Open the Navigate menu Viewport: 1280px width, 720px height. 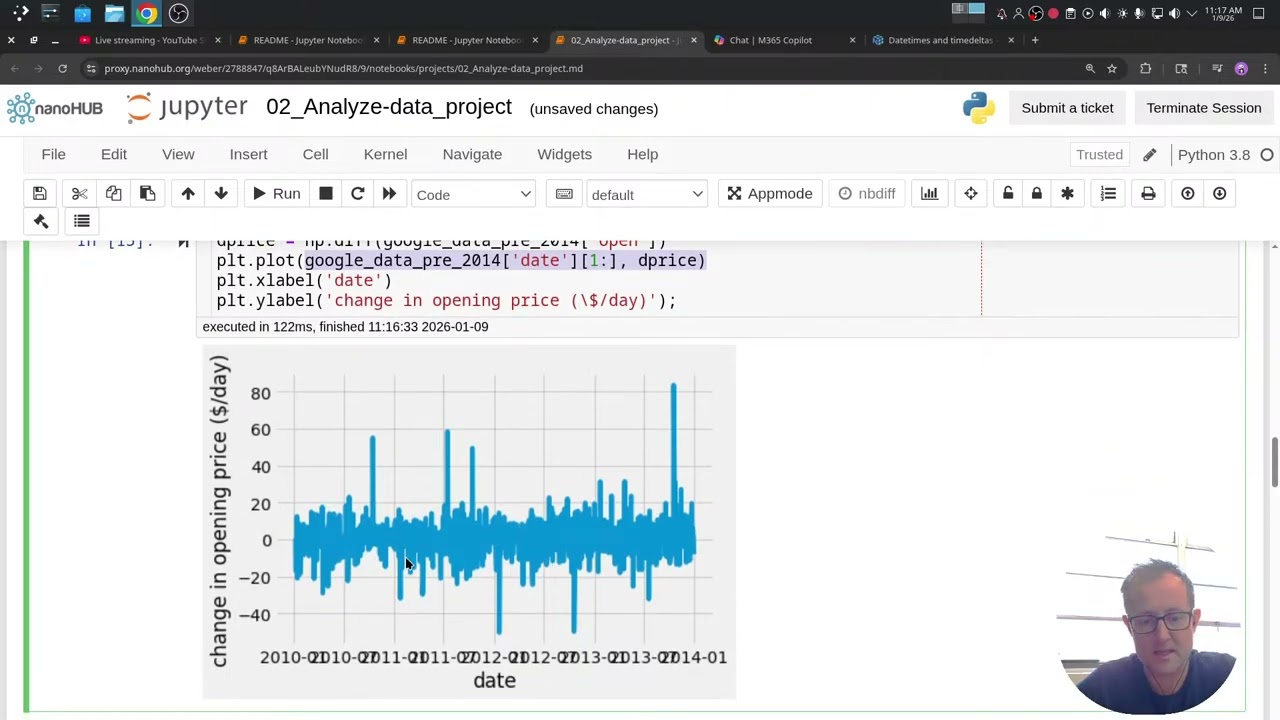[x=472, y=155]
